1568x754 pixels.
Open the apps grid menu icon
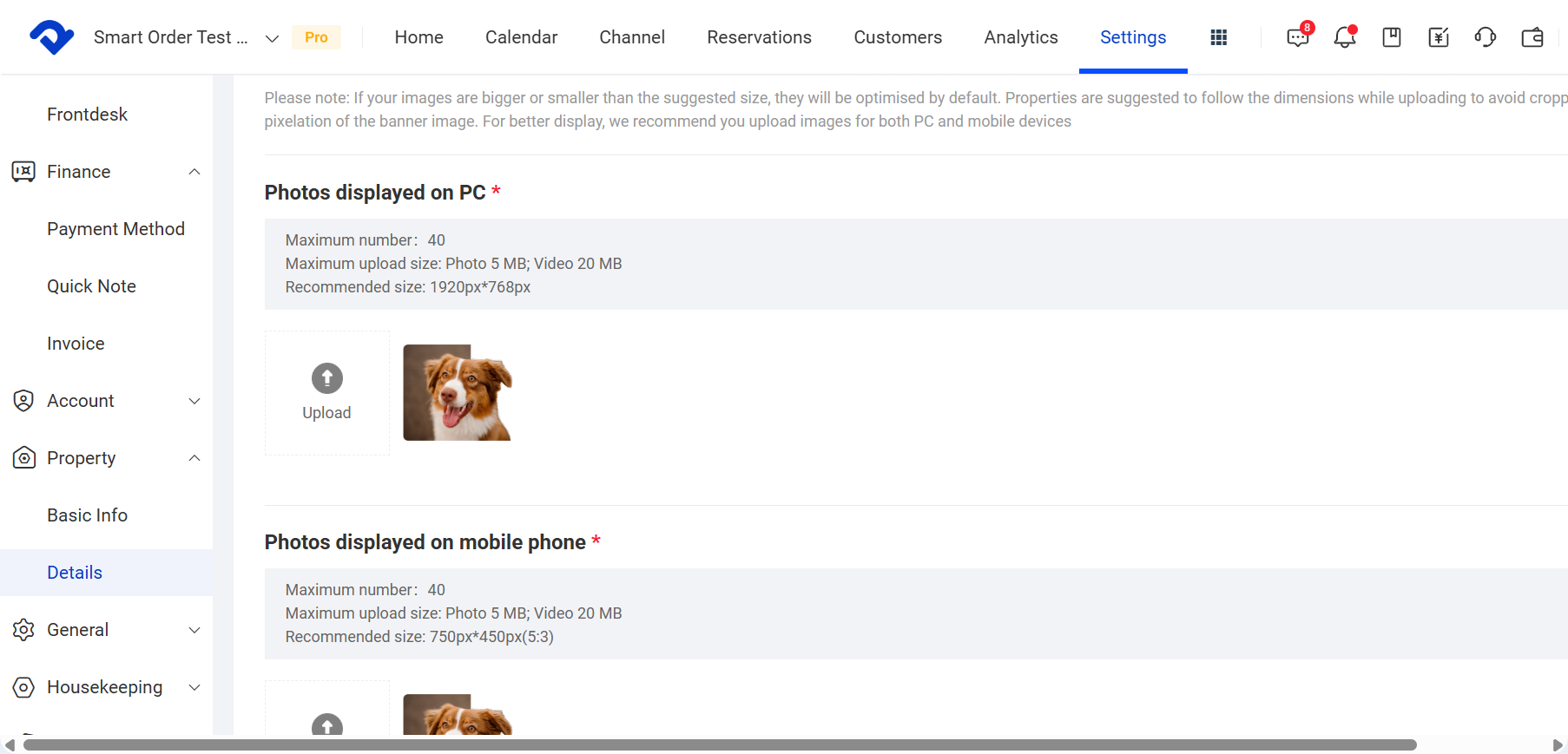(1219, 37)
